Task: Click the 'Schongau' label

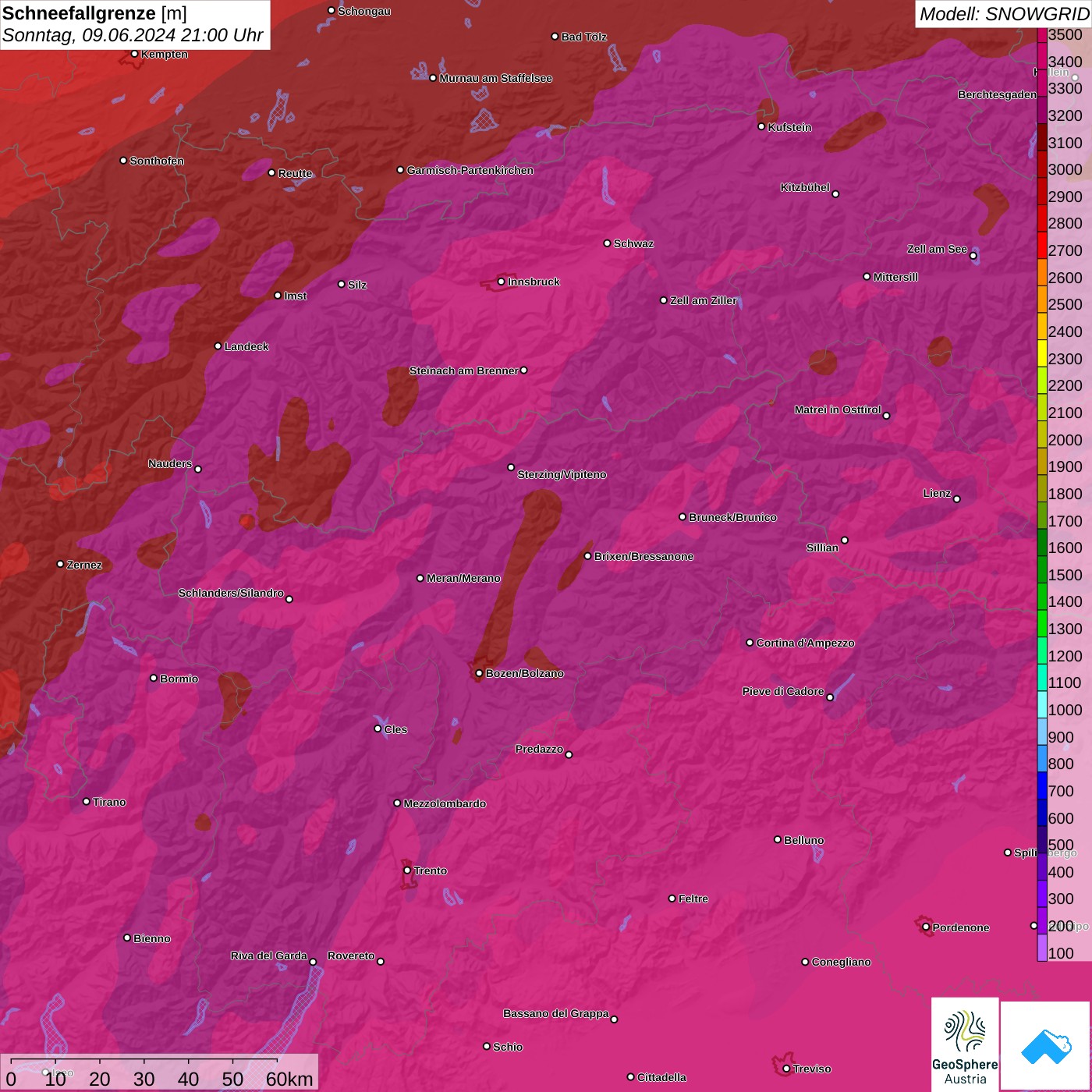Action: pos(364,11)
